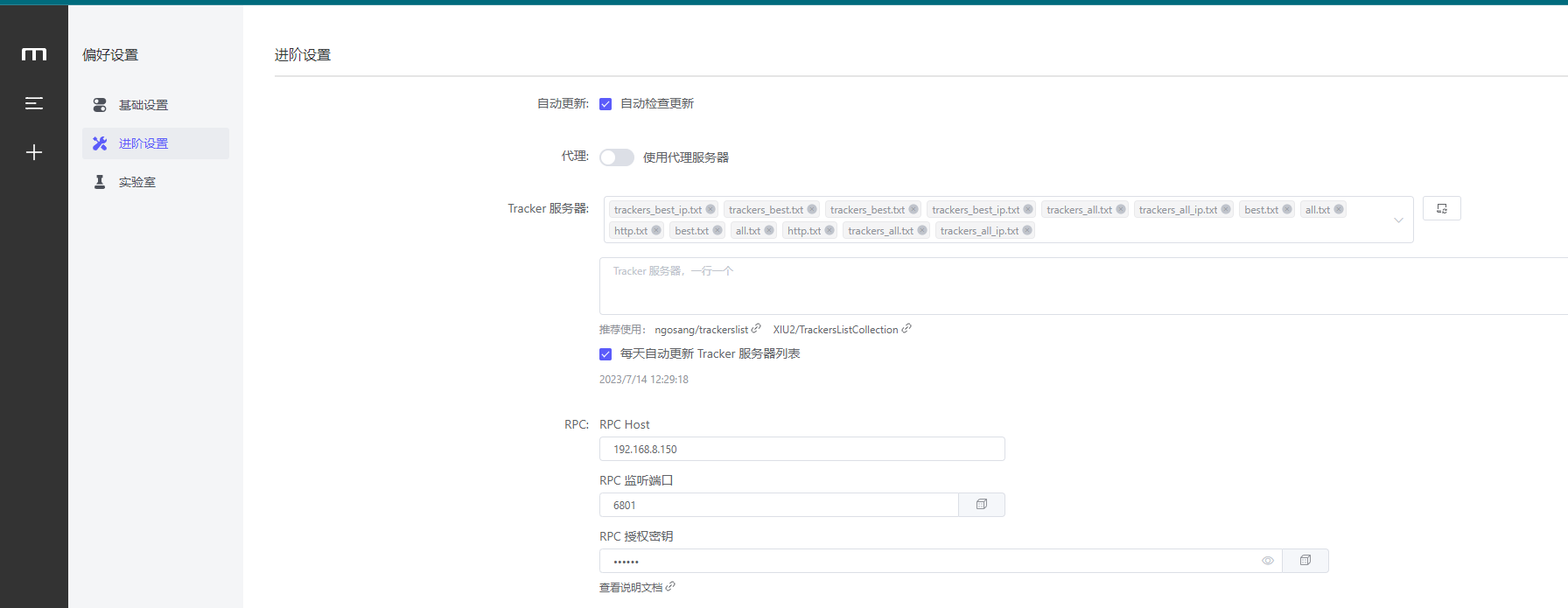Show the RPC secret with the eye icon
The height and width of the screenshot is (608, 1568).
[x=1267, y=561]
